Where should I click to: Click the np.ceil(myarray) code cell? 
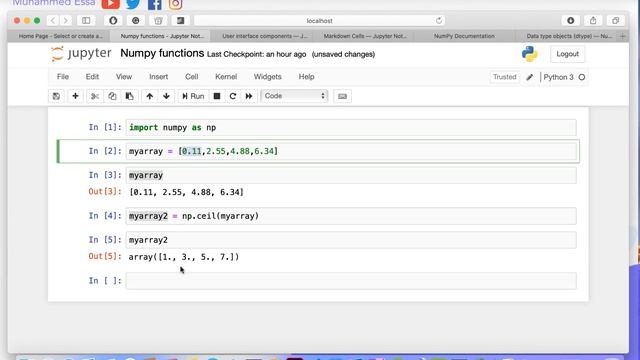tap(351, 216)
